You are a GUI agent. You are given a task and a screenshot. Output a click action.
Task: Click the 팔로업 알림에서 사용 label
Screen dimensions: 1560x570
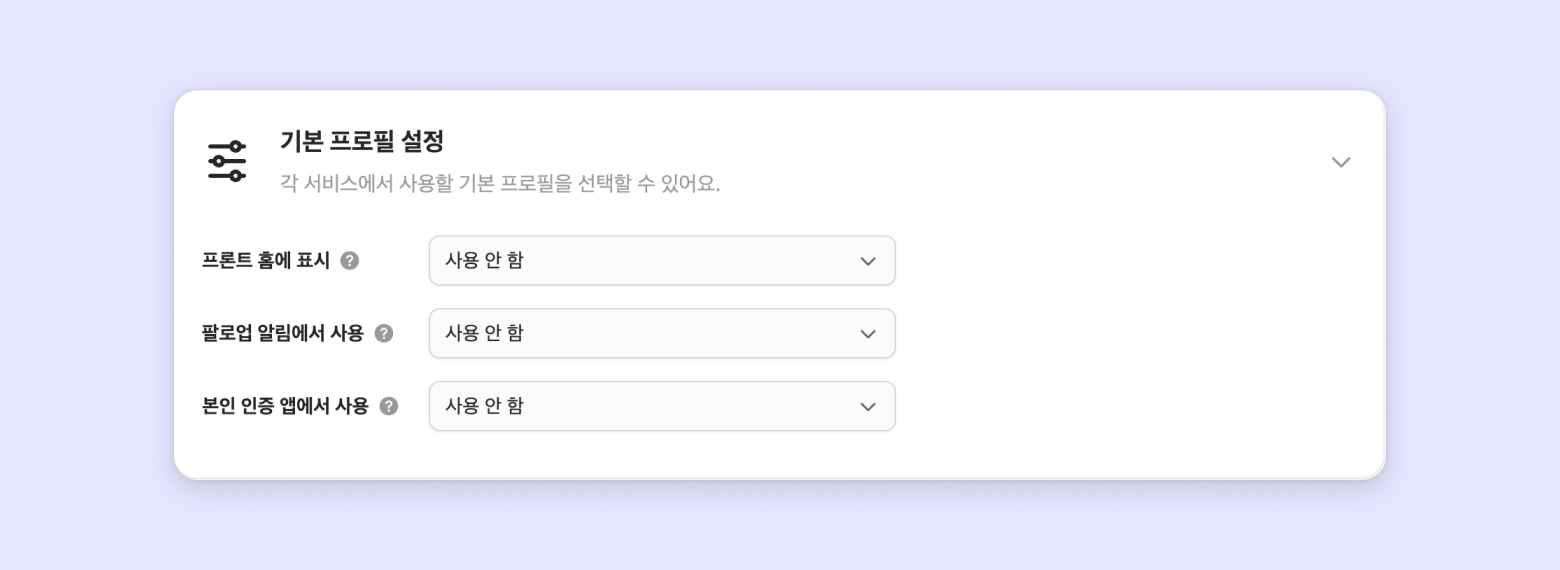tap(282, 334)
